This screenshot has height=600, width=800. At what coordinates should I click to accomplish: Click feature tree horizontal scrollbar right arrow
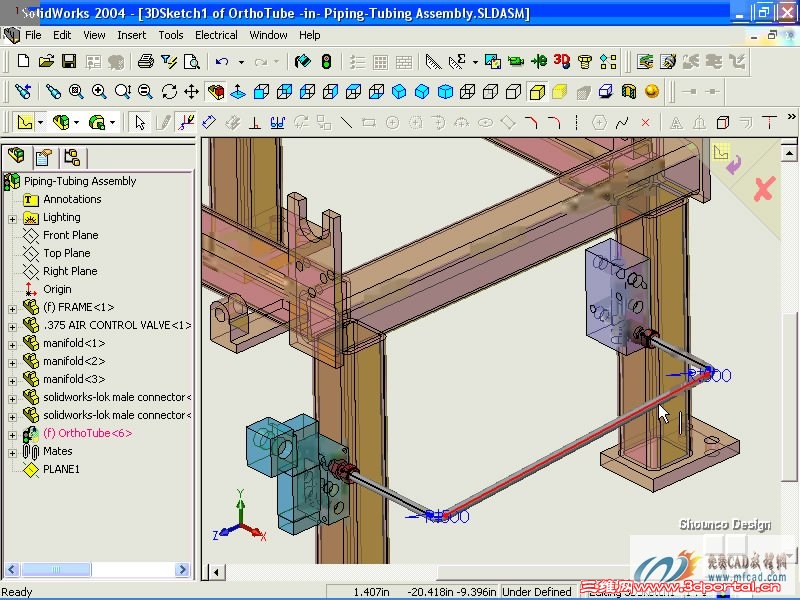pos(182,569)
